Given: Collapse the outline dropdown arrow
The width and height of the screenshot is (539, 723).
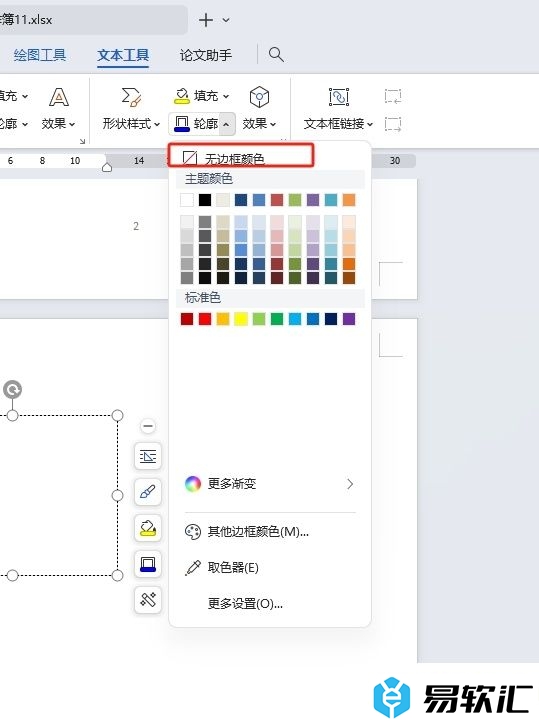Looking at the screenshot, I should click(226, 124).
